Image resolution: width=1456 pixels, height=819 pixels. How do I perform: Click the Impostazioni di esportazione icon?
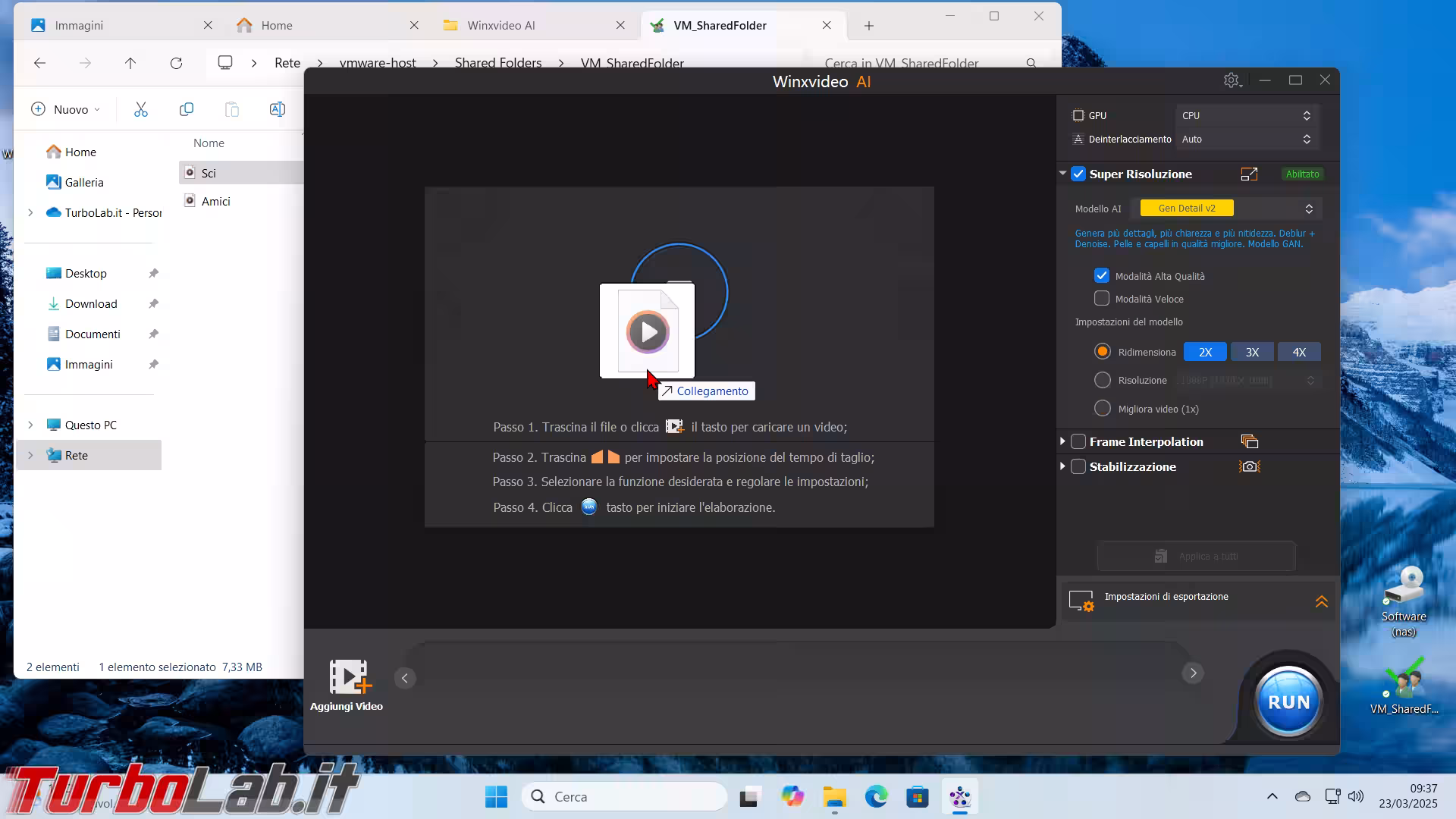1081,601
